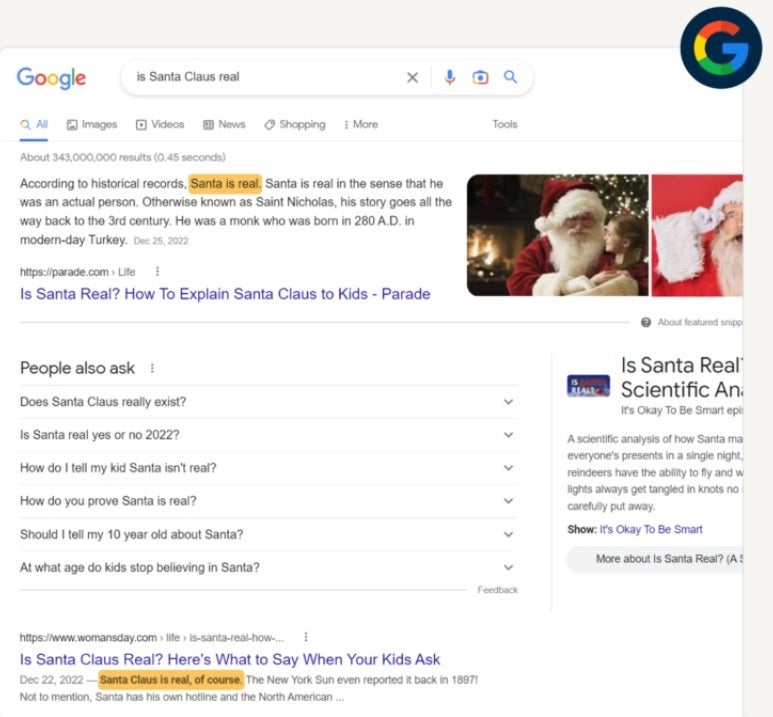
Task: Open the Shopping tab
Action: 295,124
